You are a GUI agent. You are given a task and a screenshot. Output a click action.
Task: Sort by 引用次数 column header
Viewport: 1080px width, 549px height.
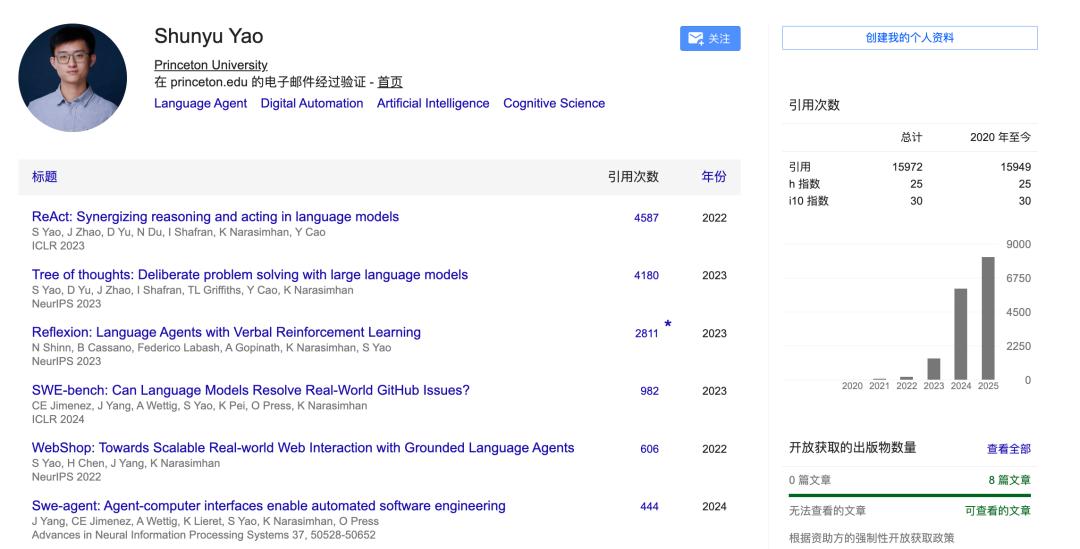(x=633, y=177)
